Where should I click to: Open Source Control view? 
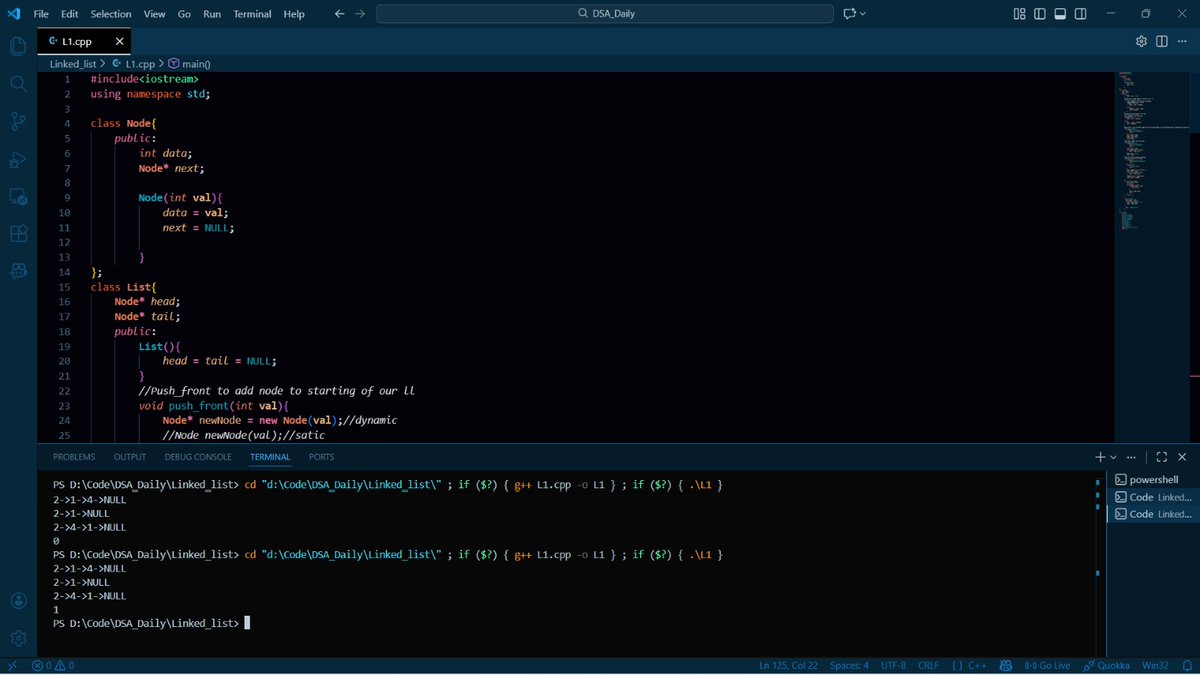coord(18,120)
